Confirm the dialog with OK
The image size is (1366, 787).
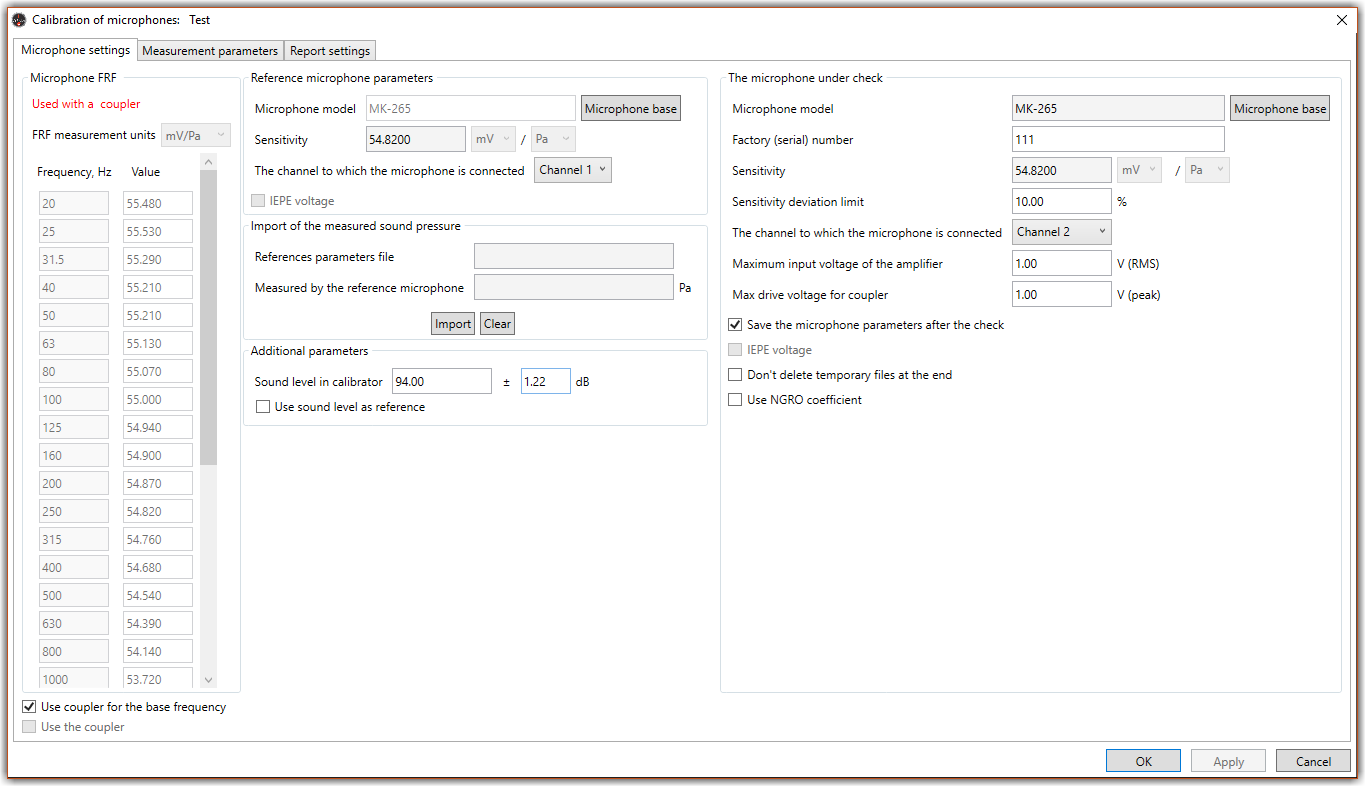(1143, 761)
